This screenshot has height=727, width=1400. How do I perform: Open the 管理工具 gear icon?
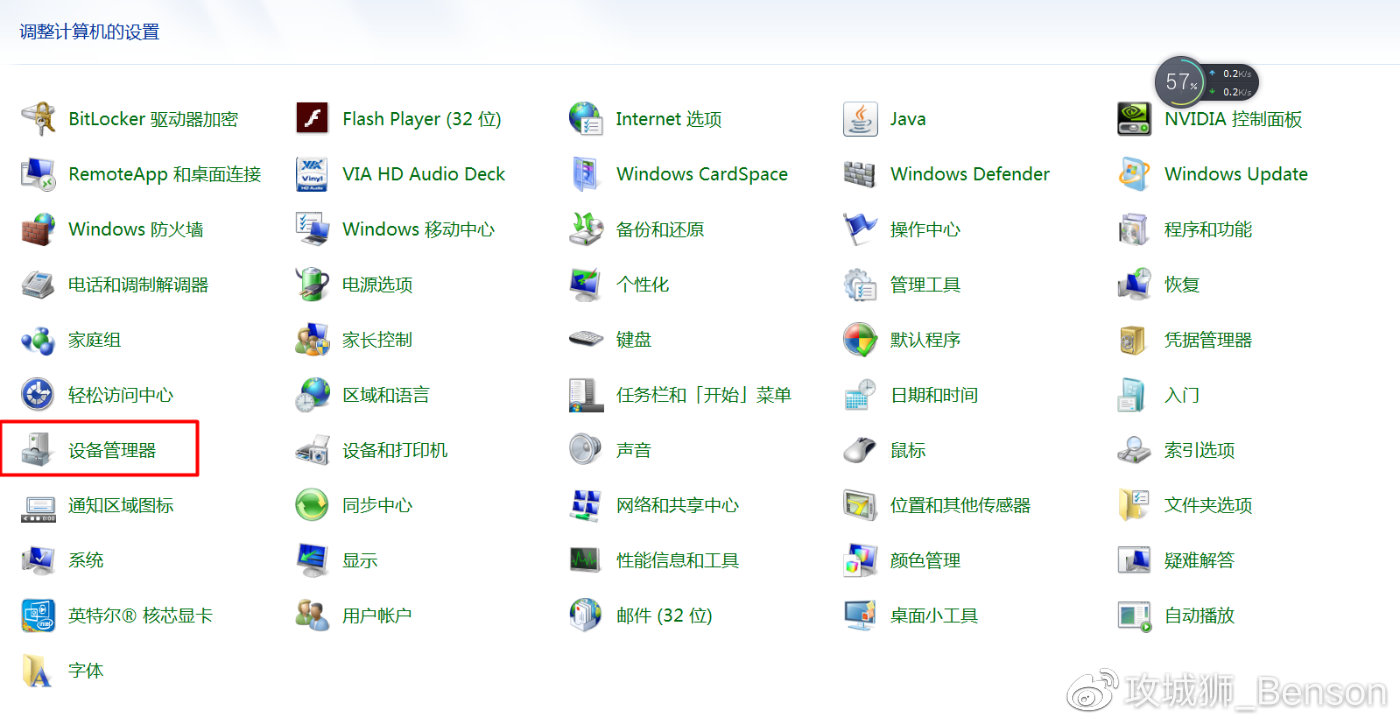point(860,285)
